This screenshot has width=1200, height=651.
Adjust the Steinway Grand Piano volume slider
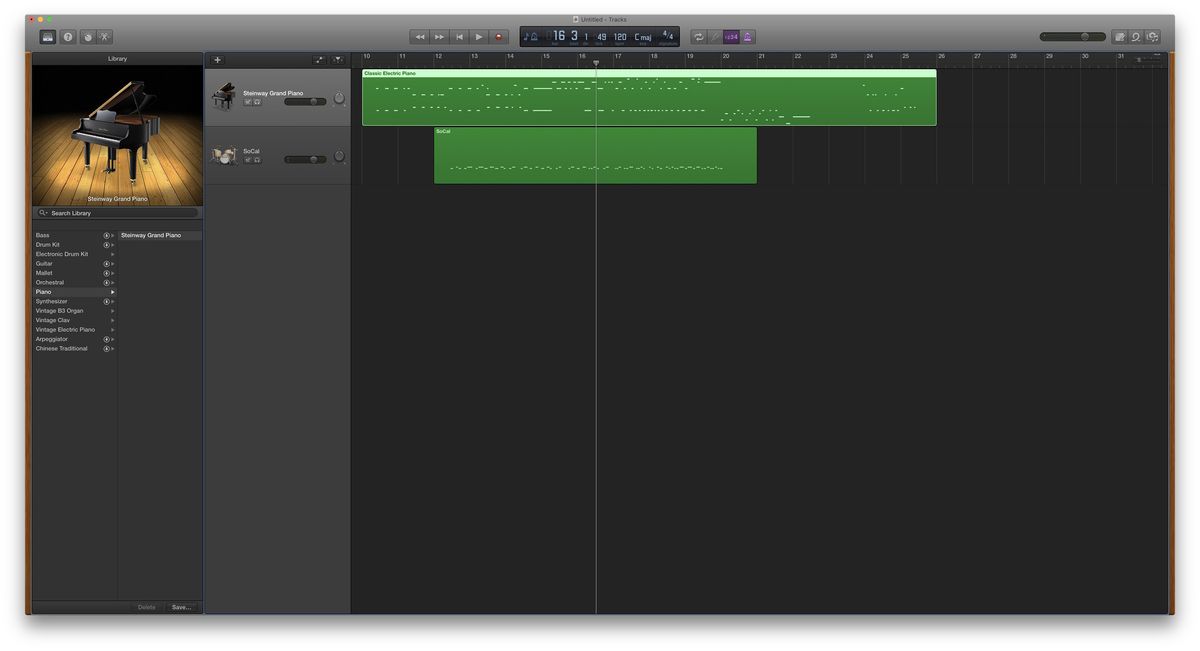[313, 101]
